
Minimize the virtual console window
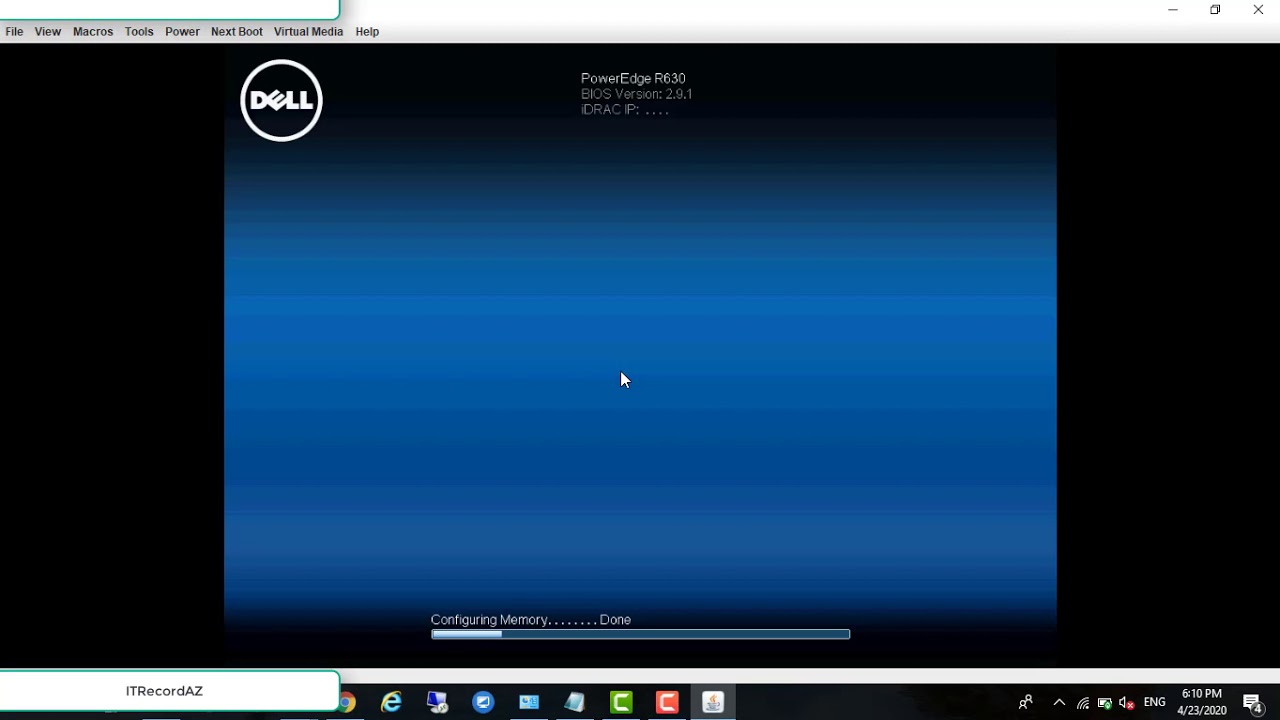coord(1173,10)
